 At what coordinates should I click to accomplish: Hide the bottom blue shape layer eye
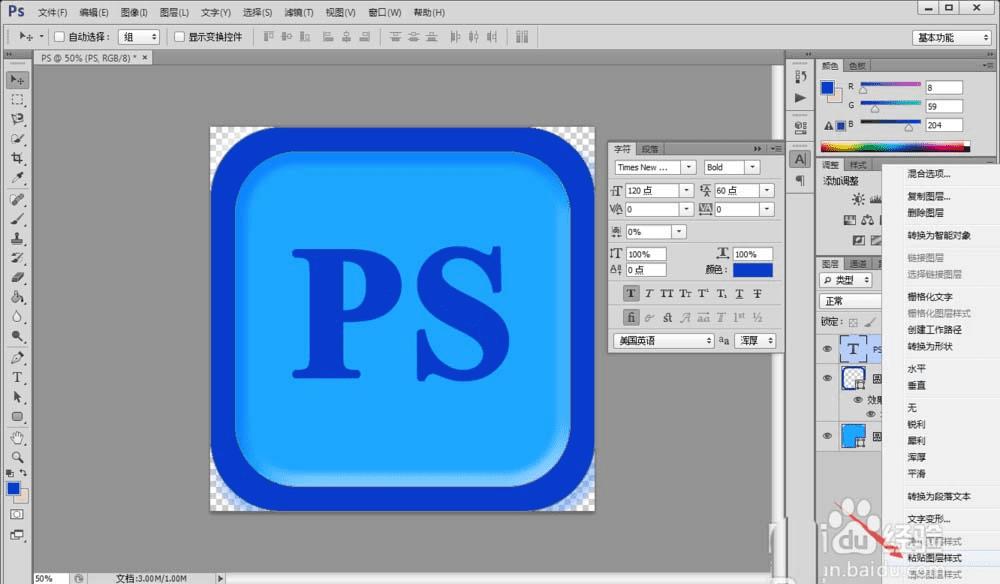pyautogui.click(x=827, y=436)
